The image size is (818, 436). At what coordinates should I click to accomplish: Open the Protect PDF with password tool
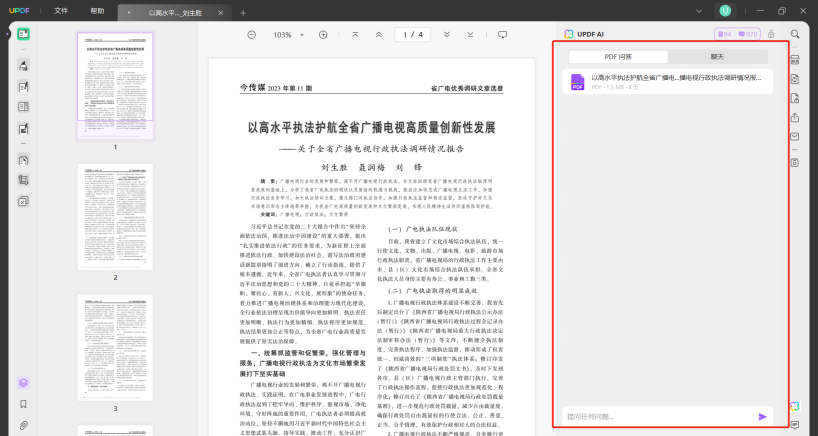pyautogui.click(x=795, y=99)
